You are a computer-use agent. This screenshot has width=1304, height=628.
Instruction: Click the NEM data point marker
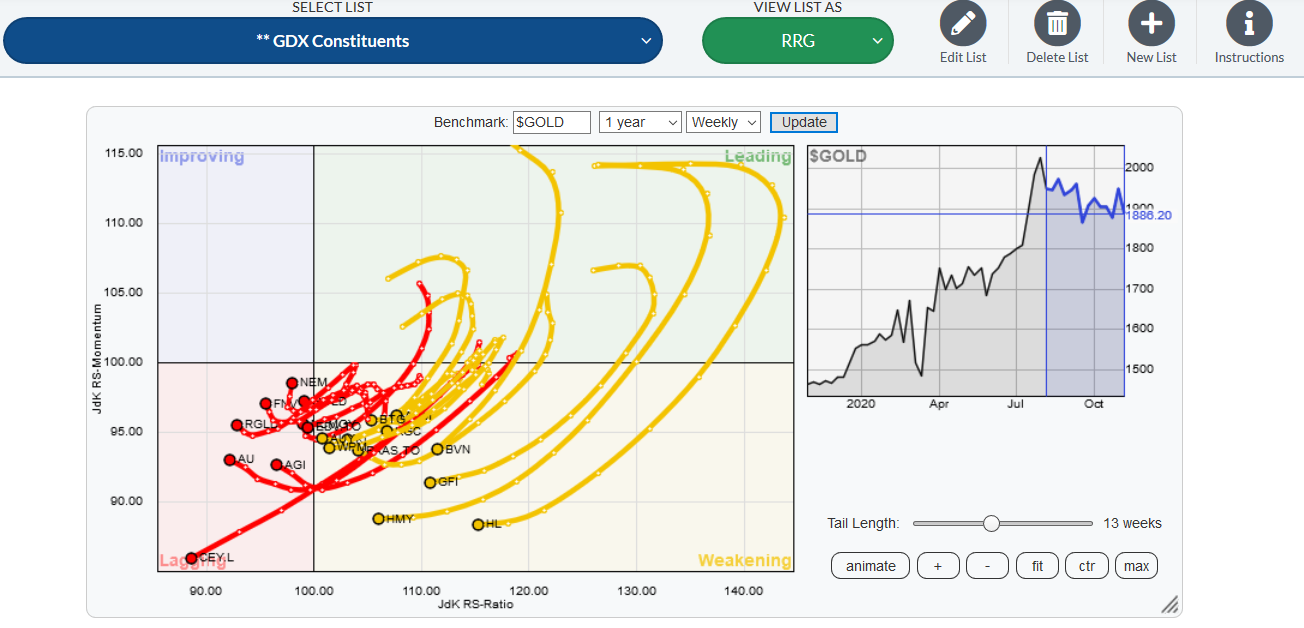[x=291, y=382]
